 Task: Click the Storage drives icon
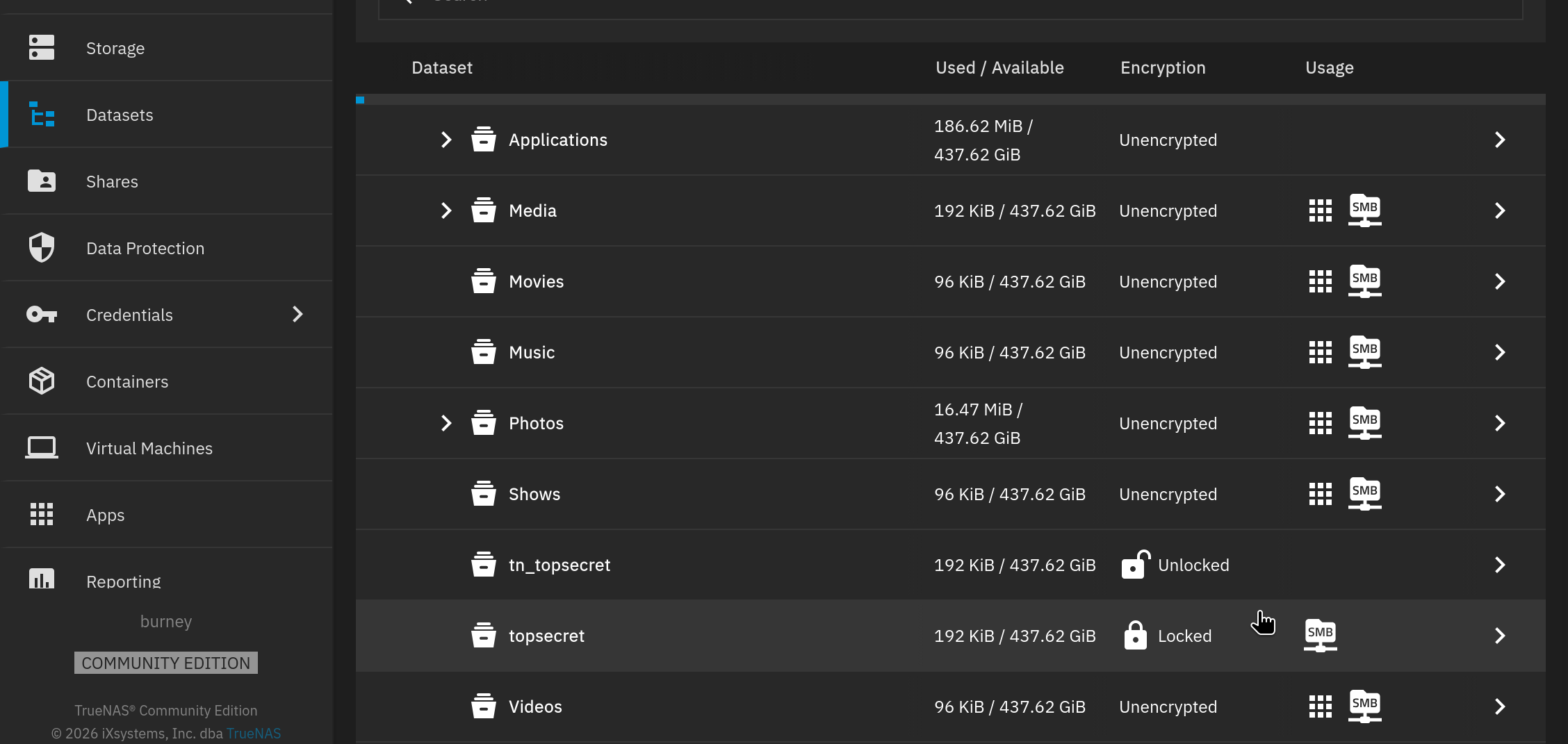pyautogui.click(x=42, y=48)
